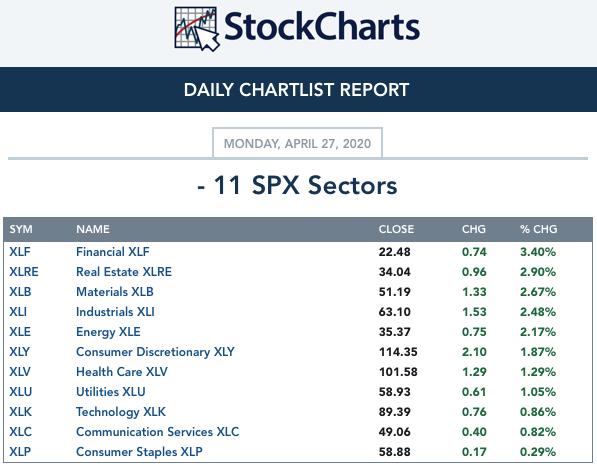Click the XLU symbol link

click(21, 392)
